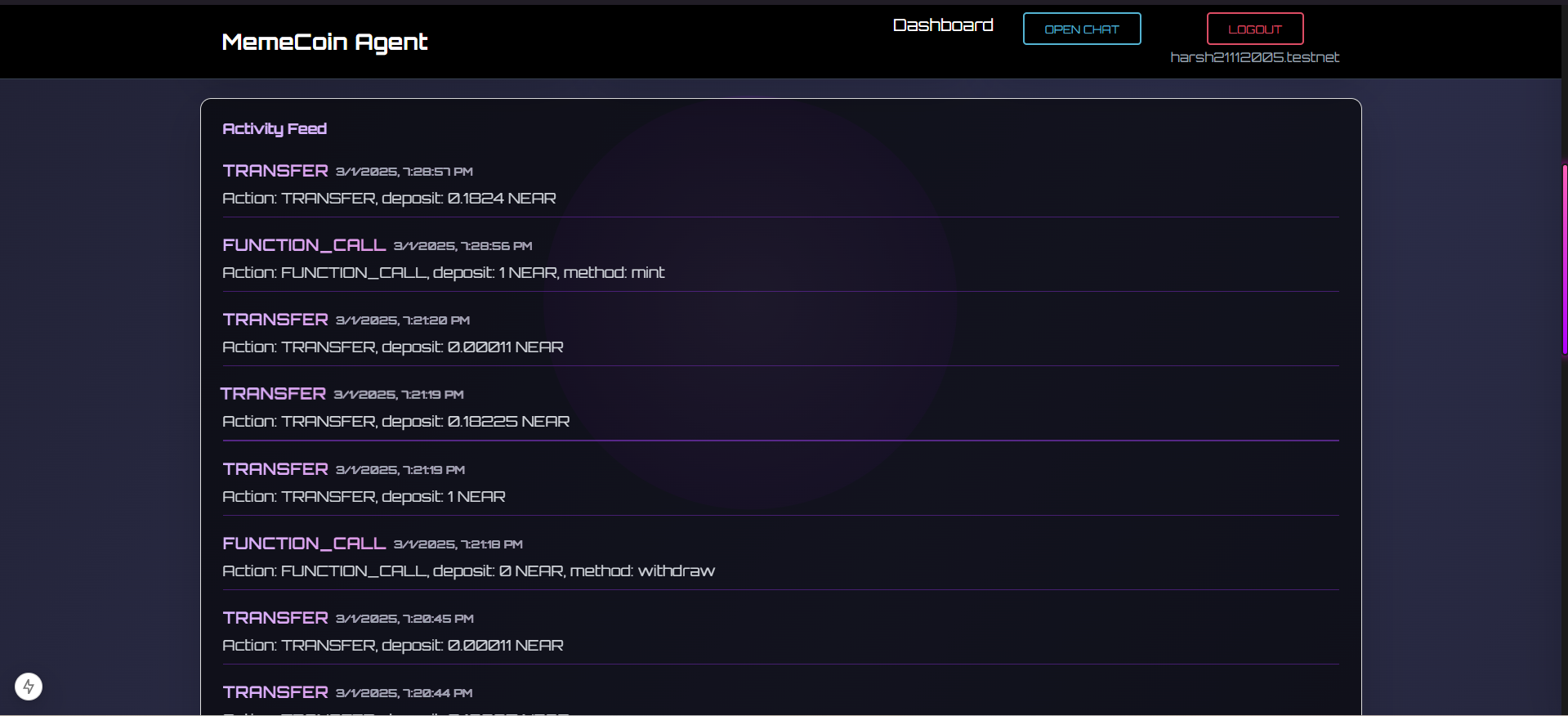Image resolution: width=1568 pixels, height=716 pixels.
Task: Click the OPEN CHAT button
Action: click(1082, 29)
